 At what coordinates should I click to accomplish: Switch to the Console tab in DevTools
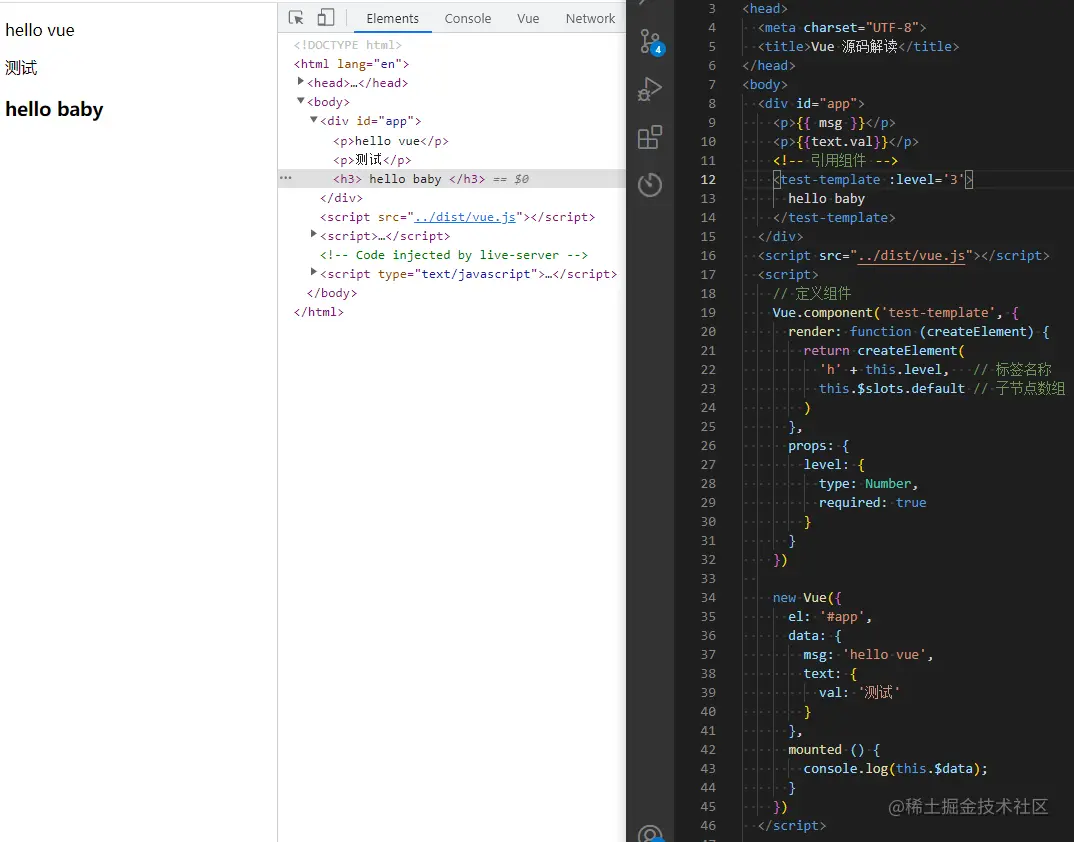point(468,18)
